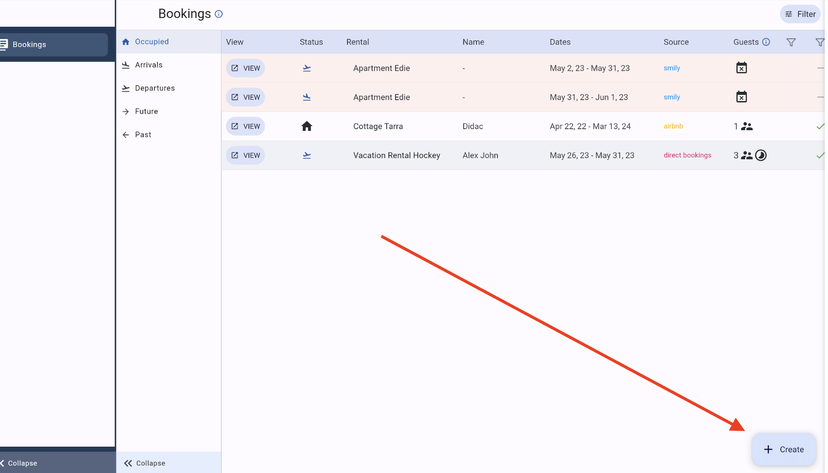The width and height of the screenshot is (828, 473).
Task: Click the status icon for Vacation Rental Hockey
Action: pyautogui.click(x=307, y=156)
